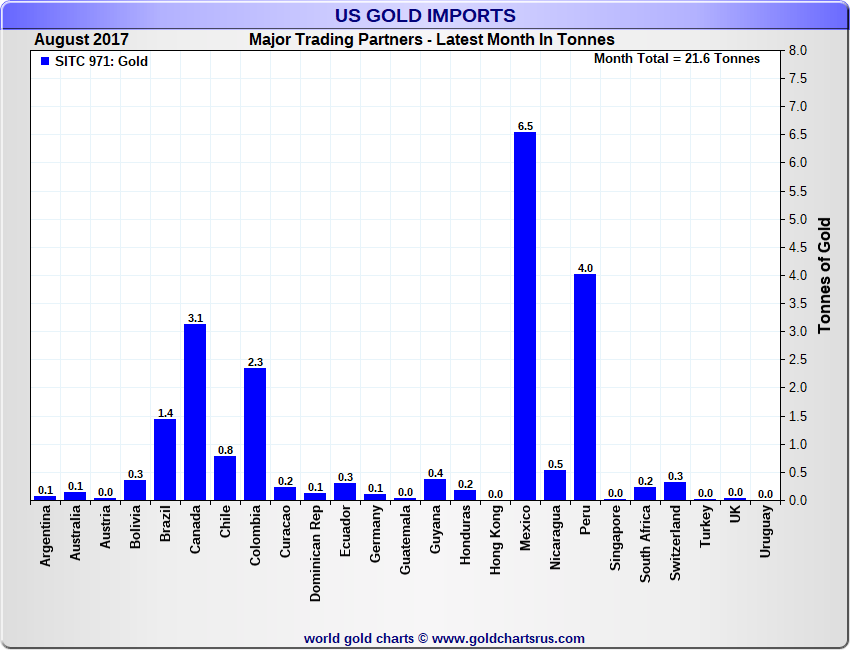Open the www.goldchartsrus.com footer link

(x=508, y=638)
